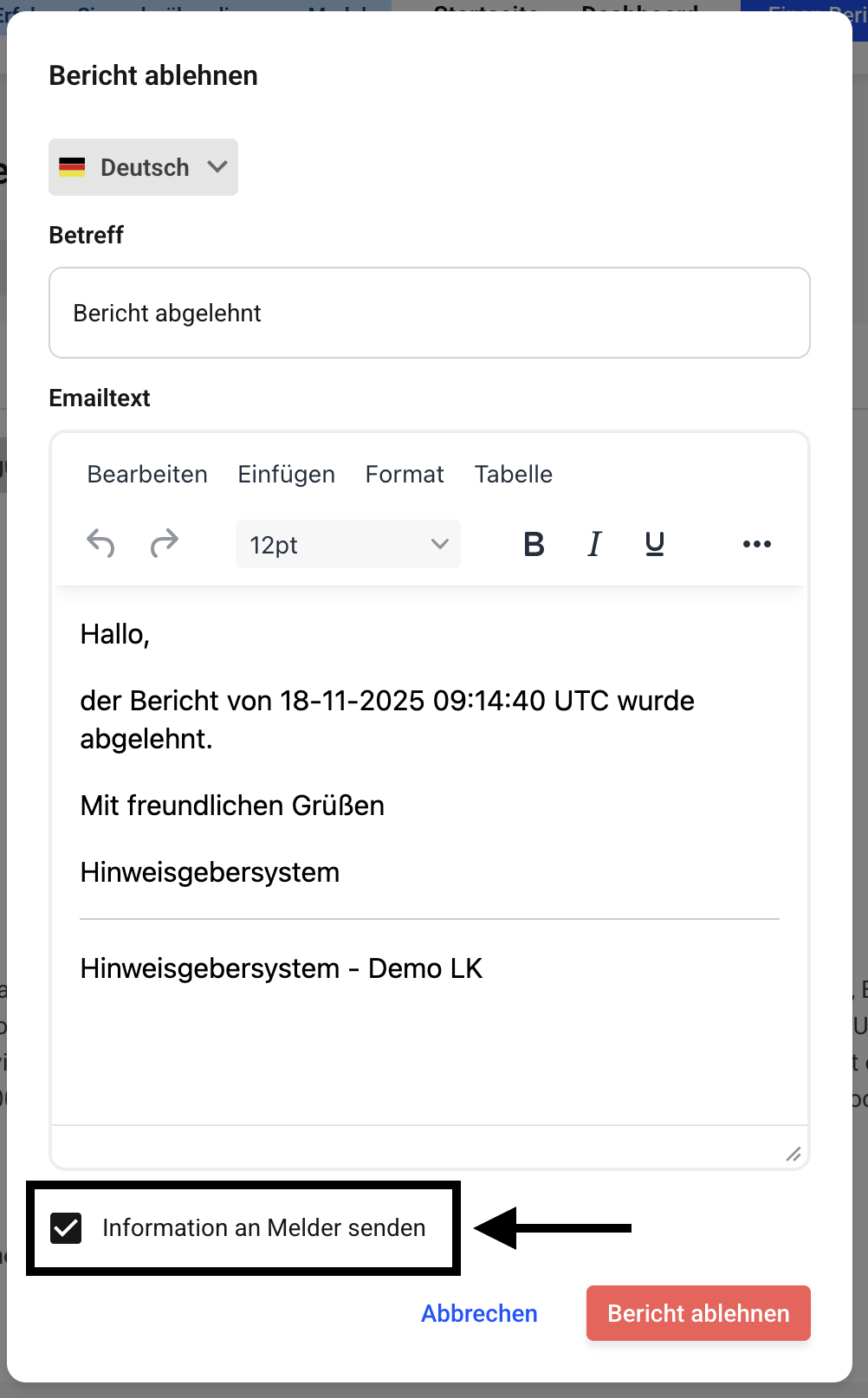Uncheck 'Information an Melder senden'
Image resolution: width=868 pixels, height=1398 pixels.
coord(67,1228)
